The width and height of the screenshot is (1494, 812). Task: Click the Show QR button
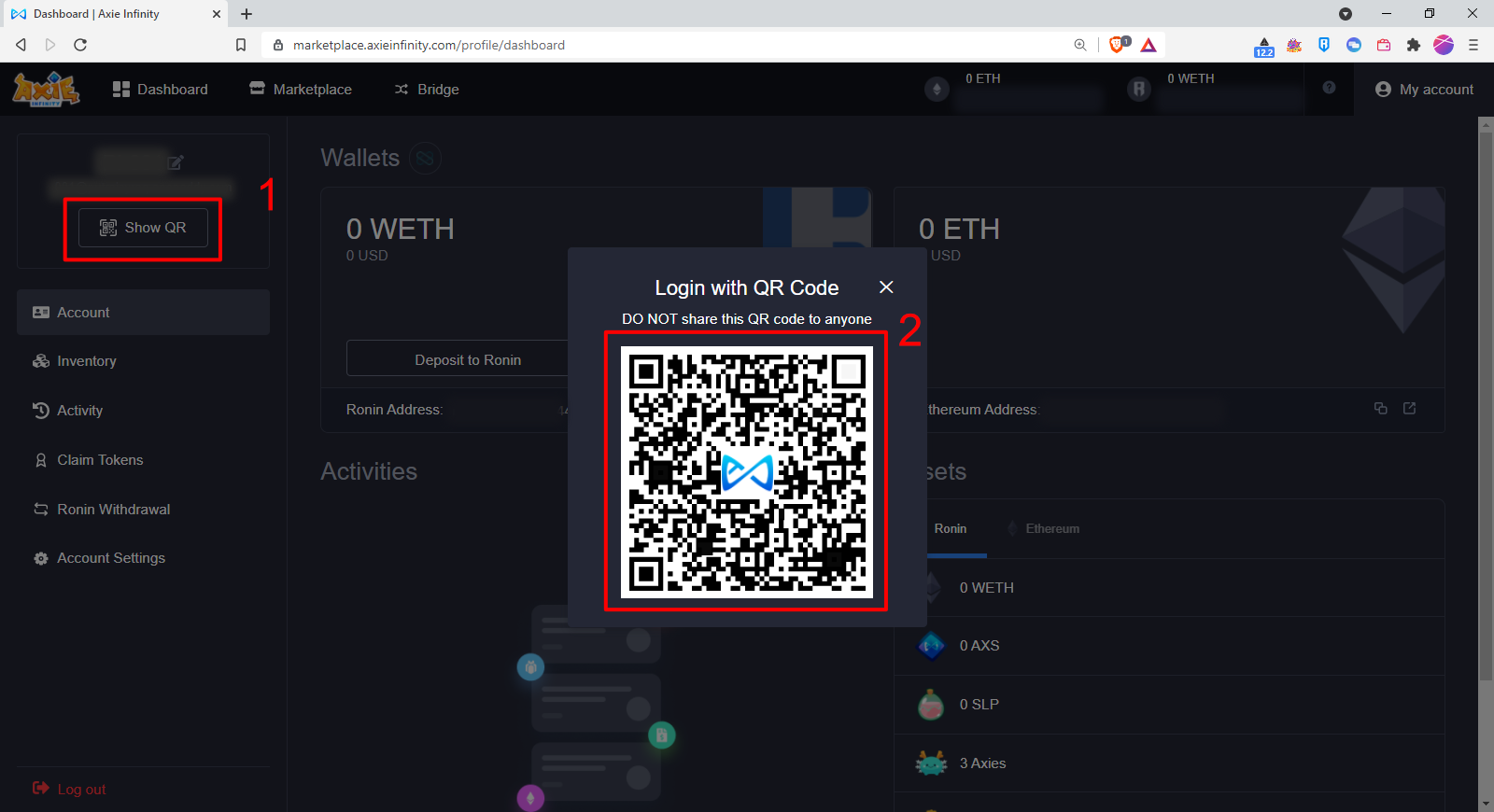(x=143, y=228)
